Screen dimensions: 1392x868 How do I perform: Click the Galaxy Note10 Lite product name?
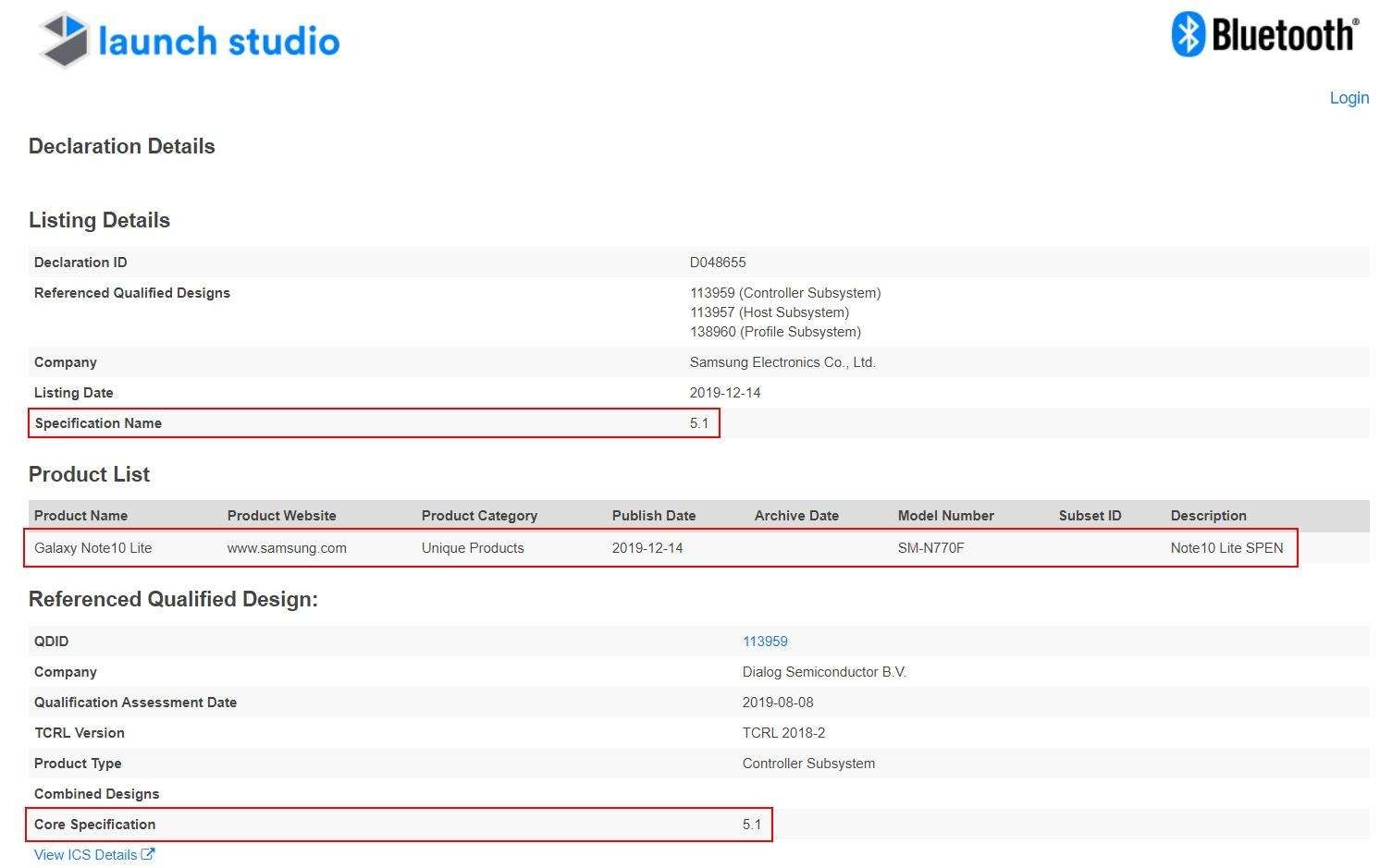(x=92, y=548)
